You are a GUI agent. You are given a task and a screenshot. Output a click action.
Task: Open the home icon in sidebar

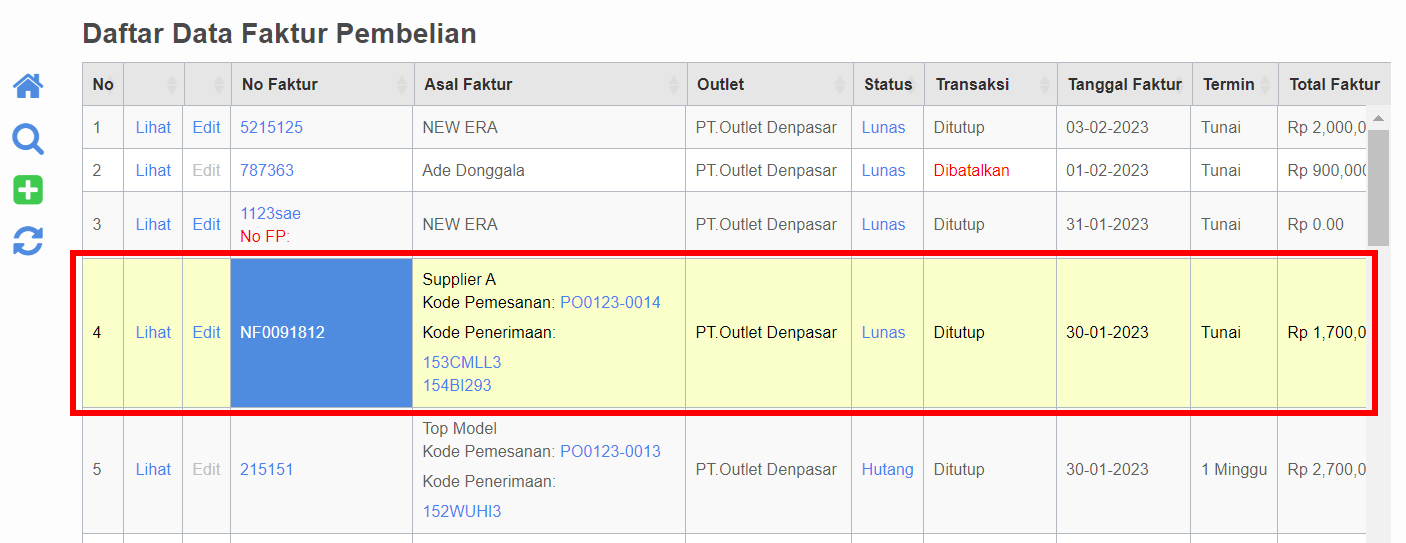tap(28, 86)
